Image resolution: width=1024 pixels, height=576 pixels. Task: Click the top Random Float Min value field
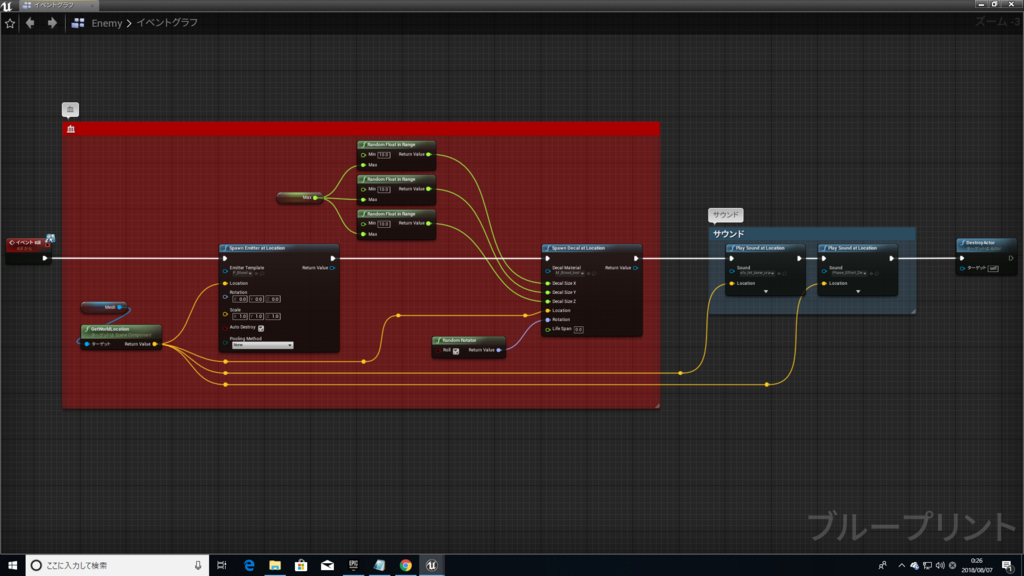[384, 155]
